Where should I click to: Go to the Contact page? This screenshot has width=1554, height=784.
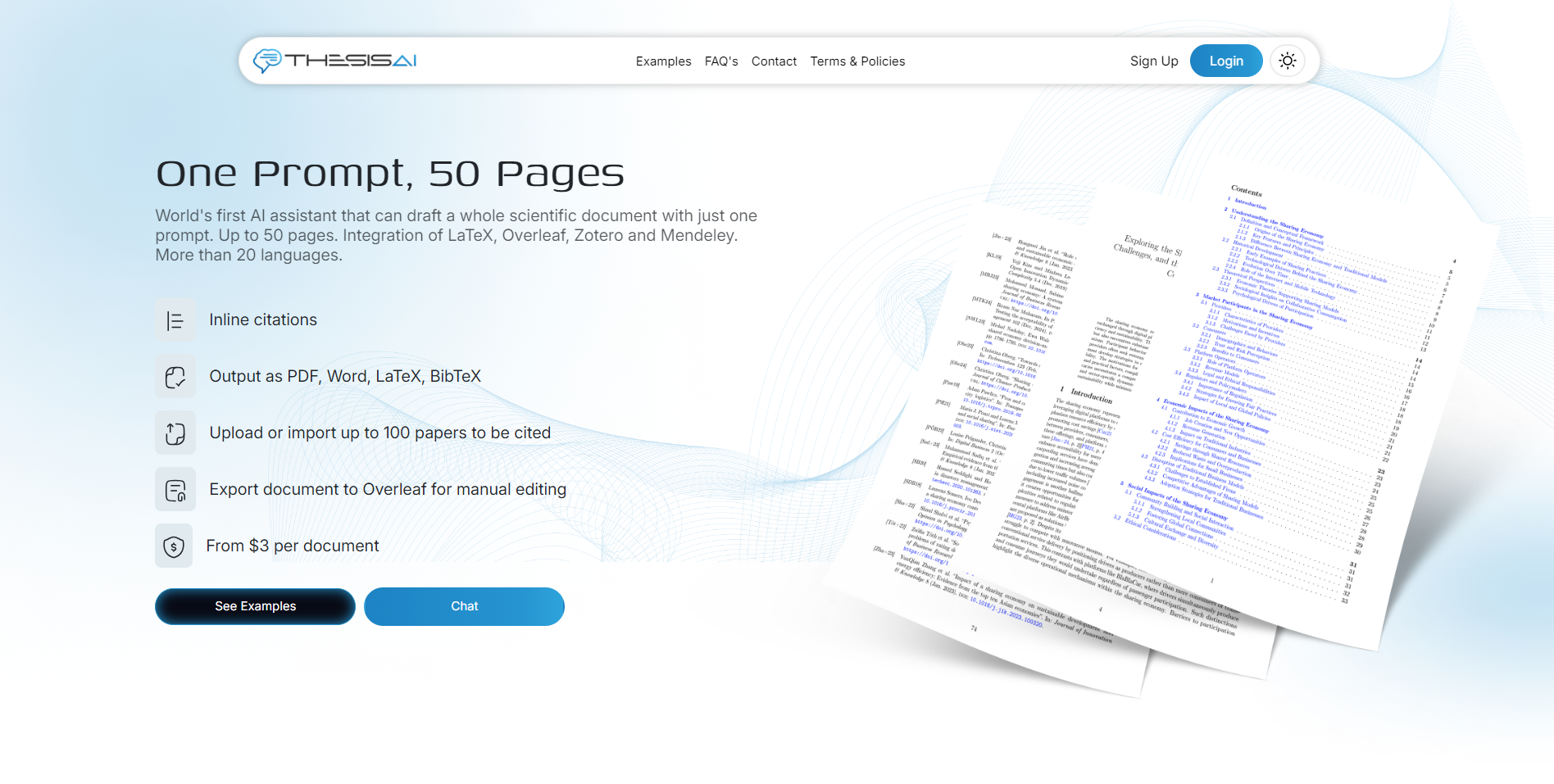pyautogui.click(x=774, y=61)
